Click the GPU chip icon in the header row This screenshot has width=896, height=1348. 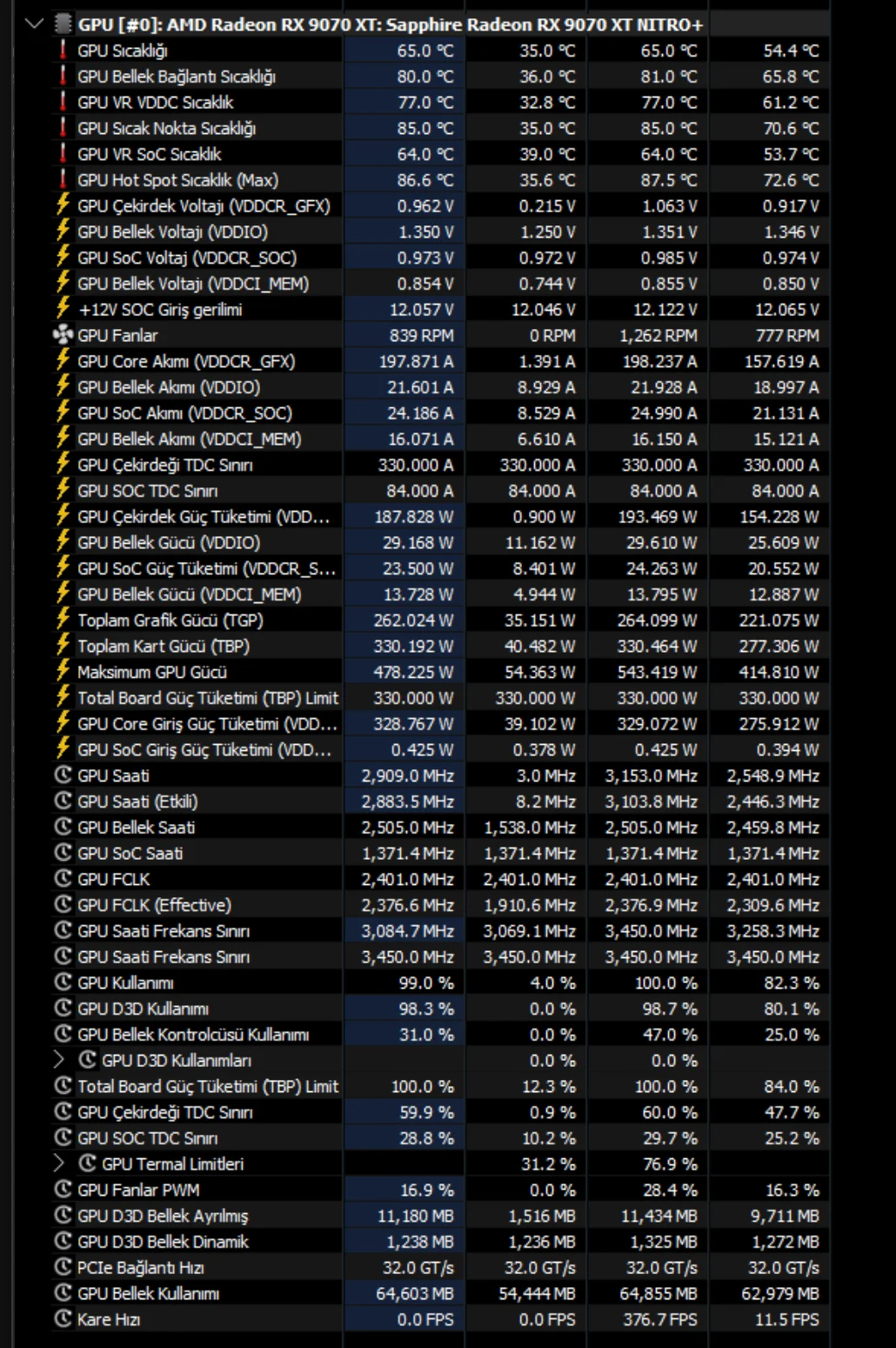point(63,23)
